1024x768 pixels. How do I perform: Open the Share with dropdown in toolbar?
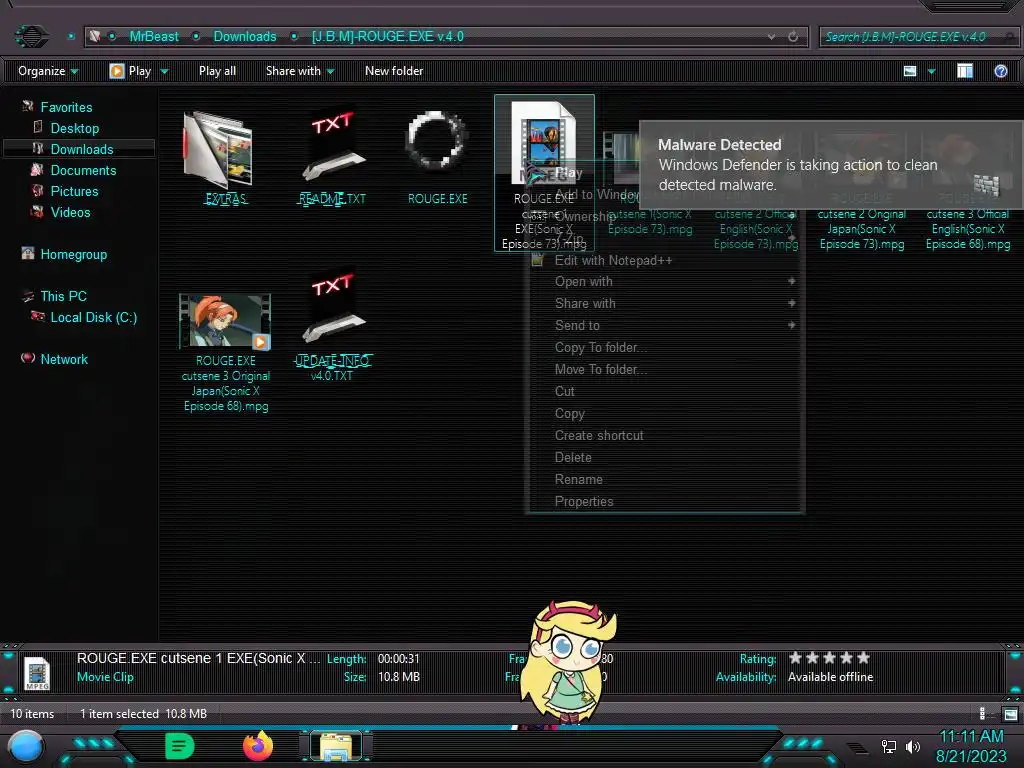(300, 71)
